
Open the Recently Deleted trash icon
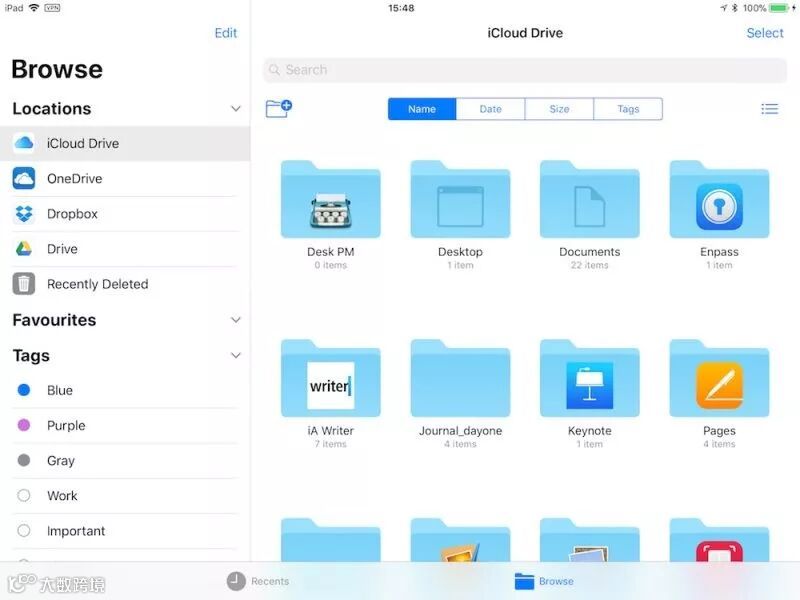24,284
